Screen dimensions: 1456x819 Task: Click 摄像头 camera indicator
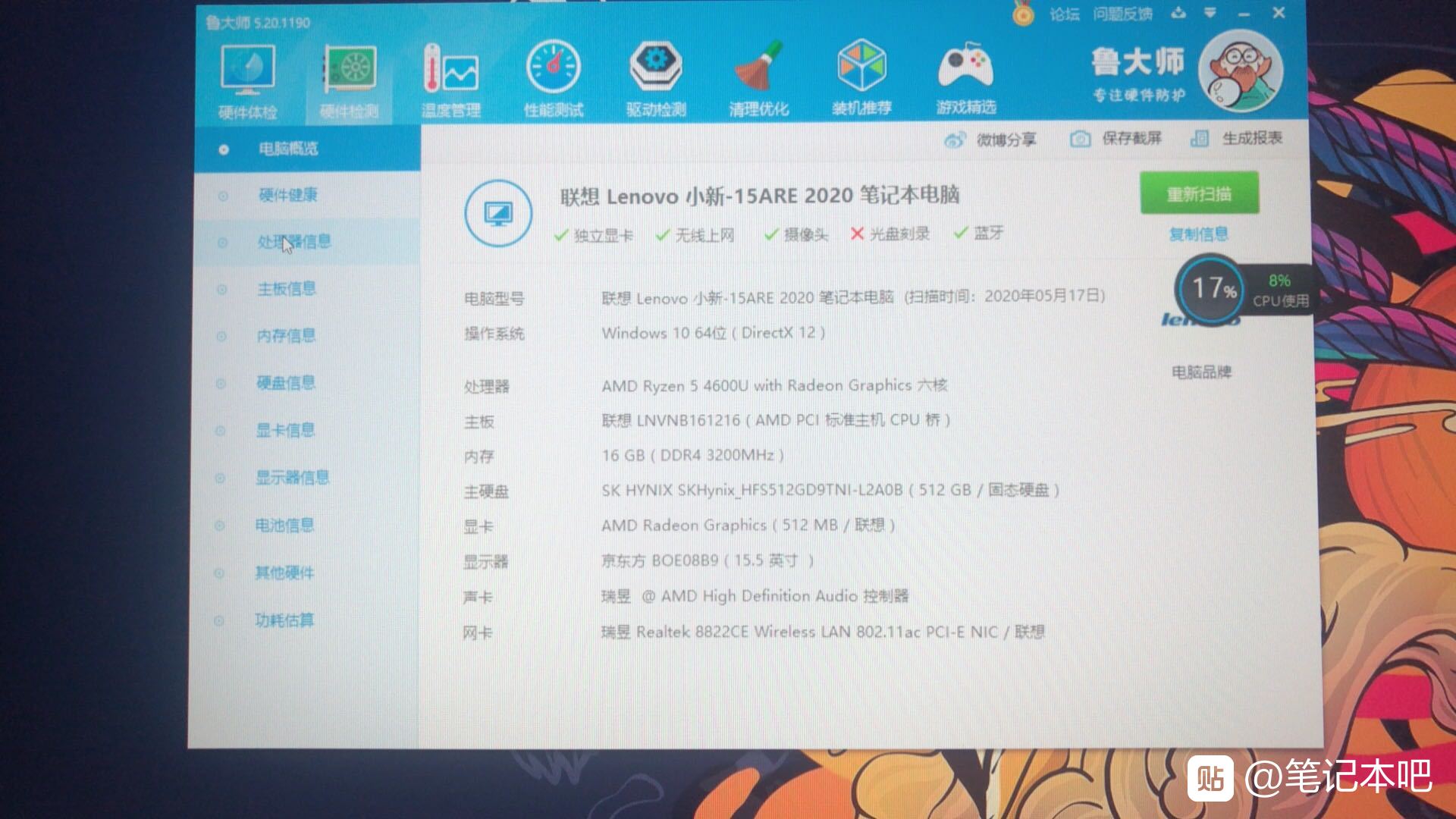[796, 234]
